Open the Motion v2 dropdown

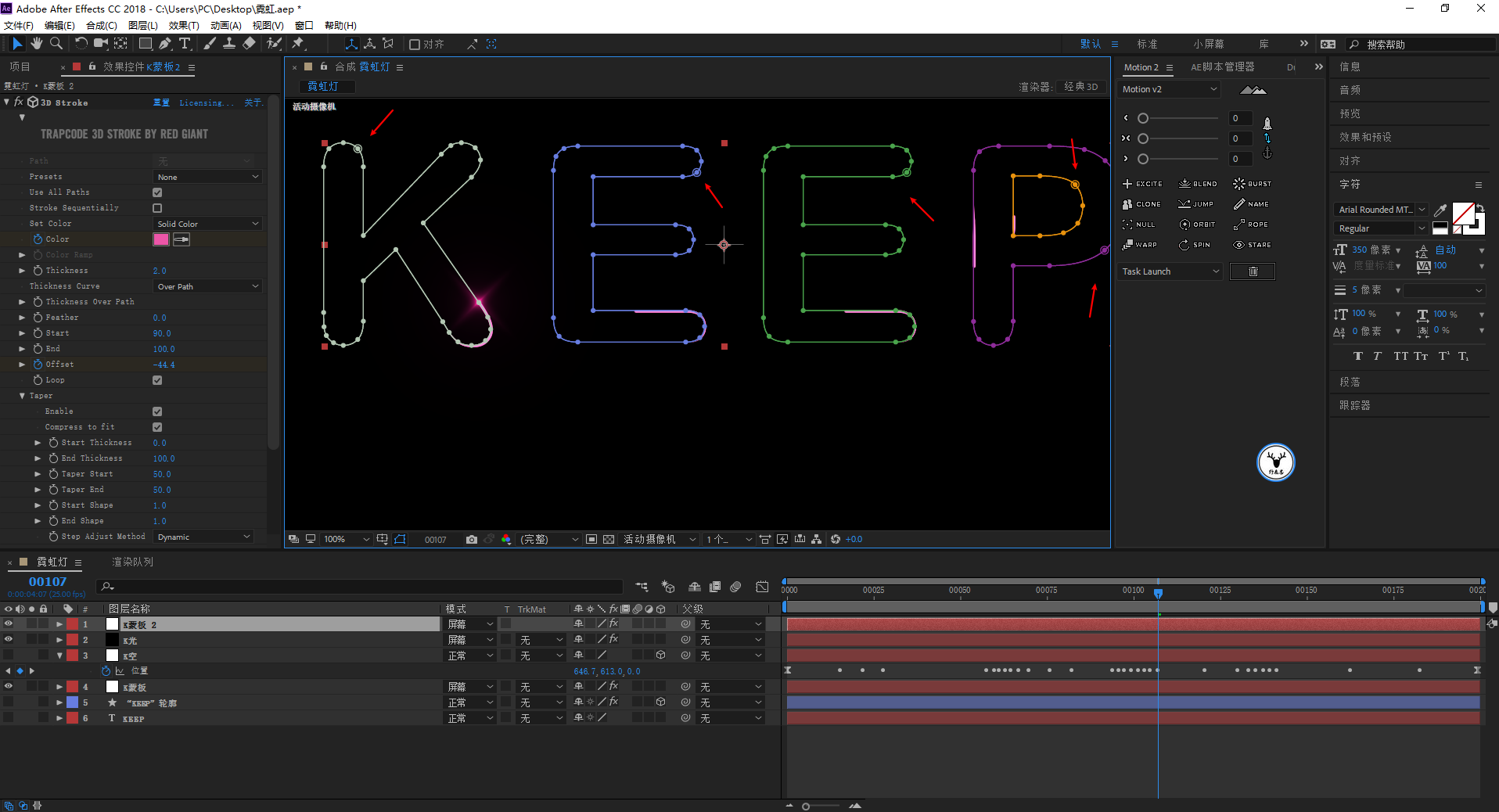[x=1169, y=89]
